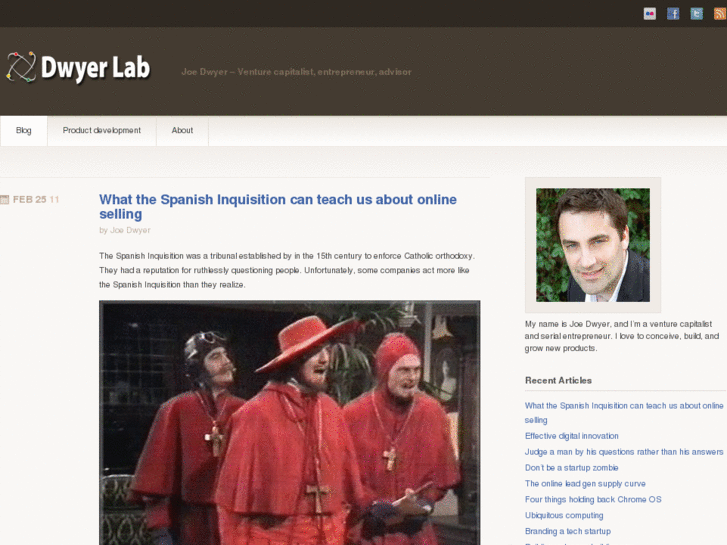
Task: Click the calendar icon beside FEB 25
Action: click(x=5, y=200)
